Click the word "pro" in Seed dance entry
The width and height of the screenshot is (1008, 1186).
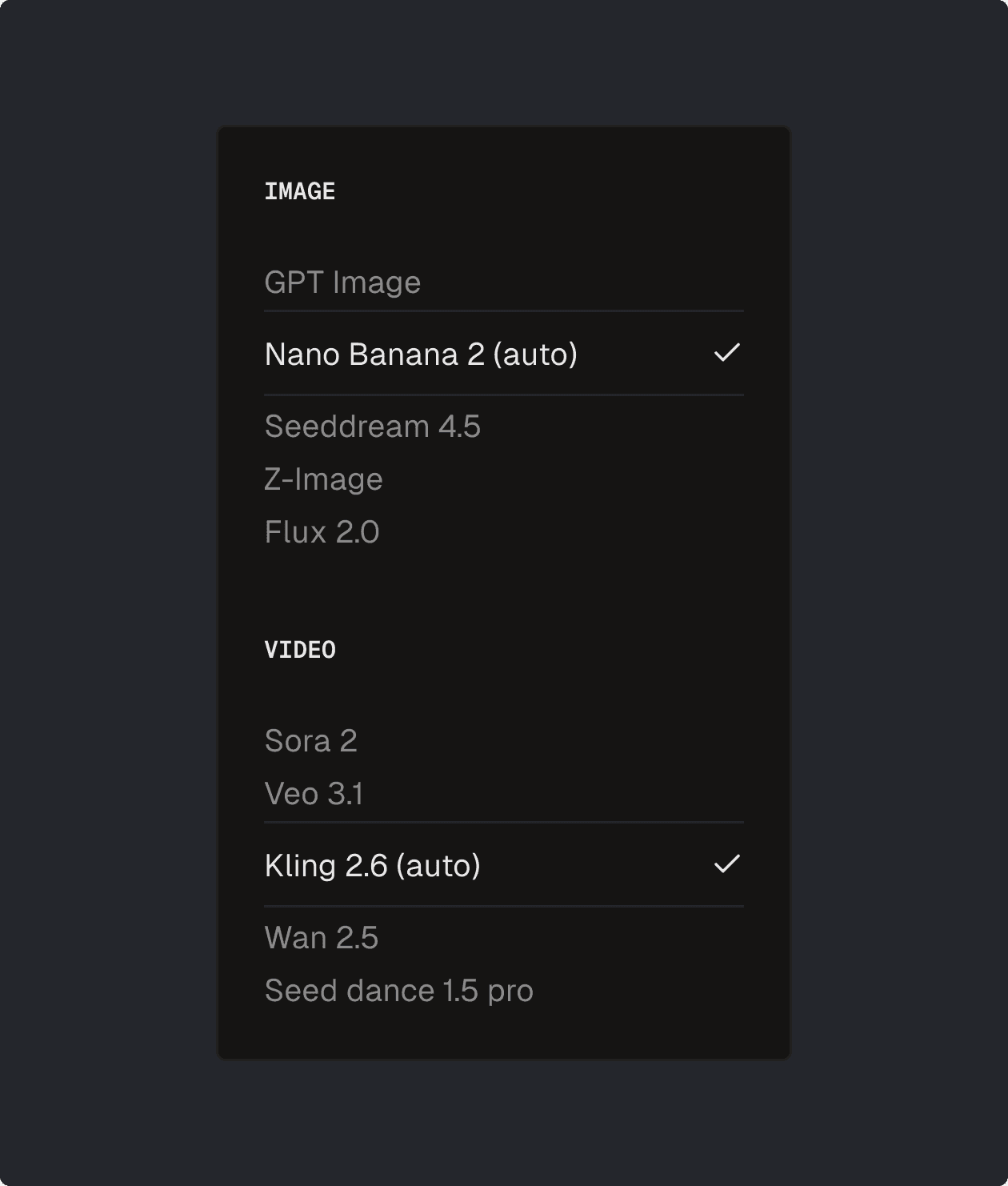[x=510, y=992]
